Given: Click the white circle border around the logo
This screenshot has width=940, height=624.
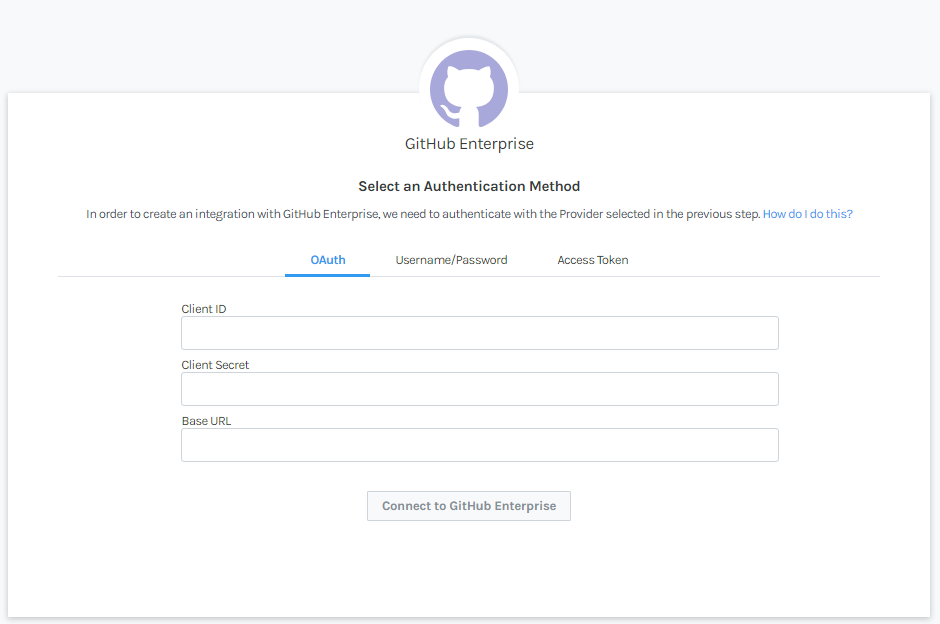Looking at the screenshot, I should click(x=469, y=43).
